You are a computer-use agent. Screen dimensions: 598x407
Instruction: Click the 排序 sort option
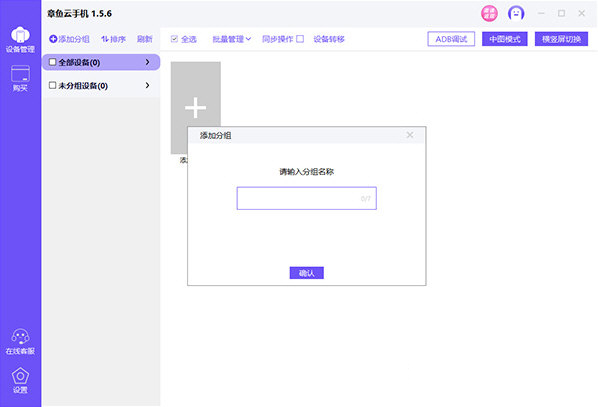point(113,39)
